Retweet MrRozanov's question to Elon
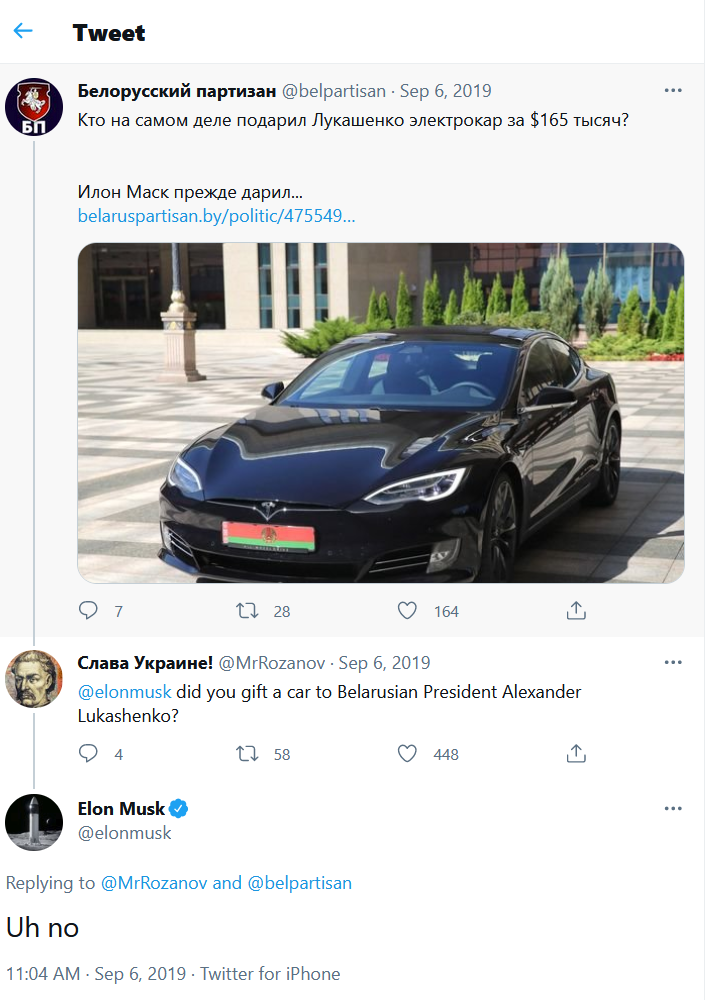The width and height of the screenshot is (714, 1000). (x=246, y=753)
